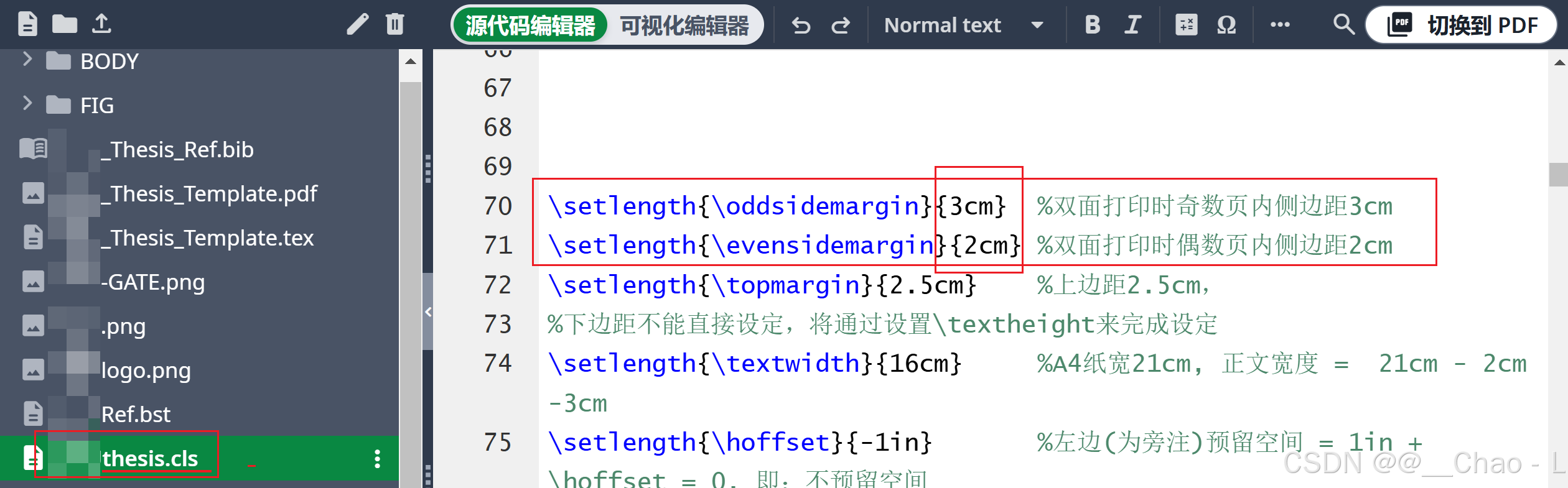Switch to the visual editor (可视化编辑器)
The height and width of the screenshot is (488, 1568).
[x=684, y=25]
